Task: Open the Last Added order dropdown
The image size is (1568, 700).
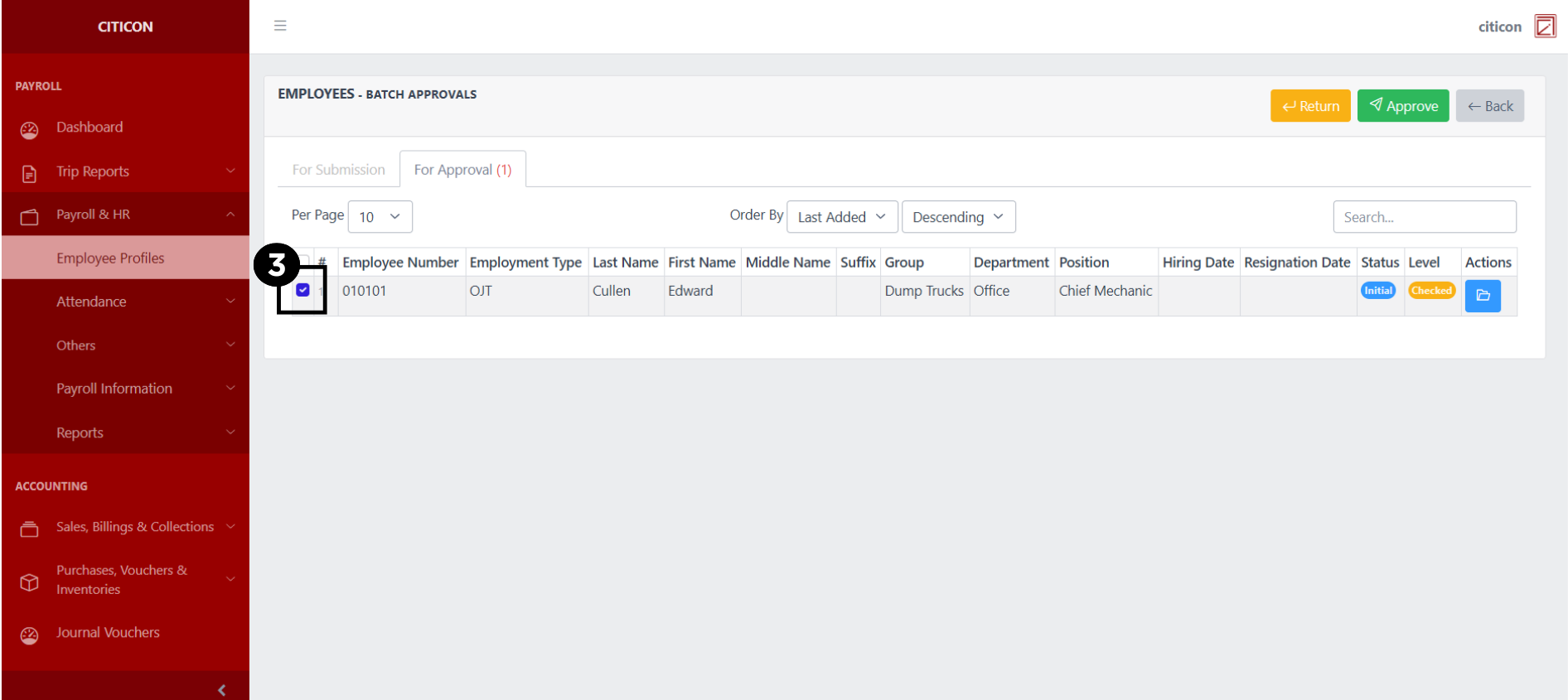Action: pos(841,217)
